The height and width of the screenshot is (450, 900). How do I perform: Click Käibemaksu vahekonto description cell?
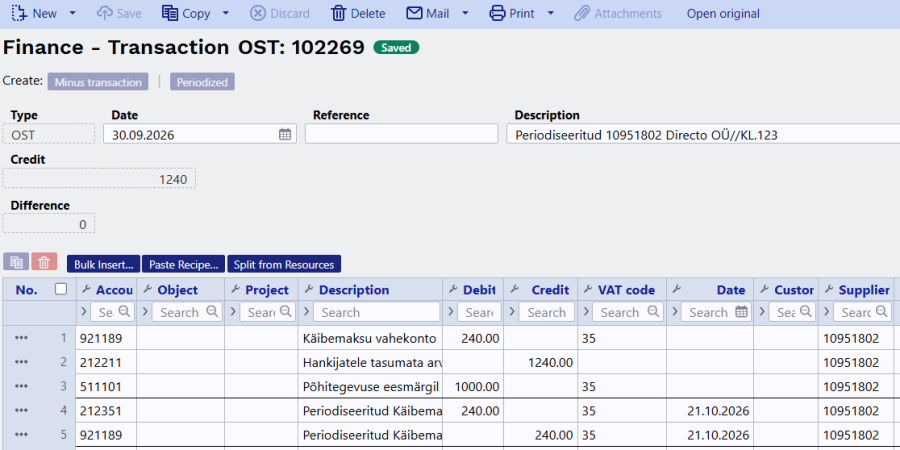pyautogui.click(x=370, y=338)
